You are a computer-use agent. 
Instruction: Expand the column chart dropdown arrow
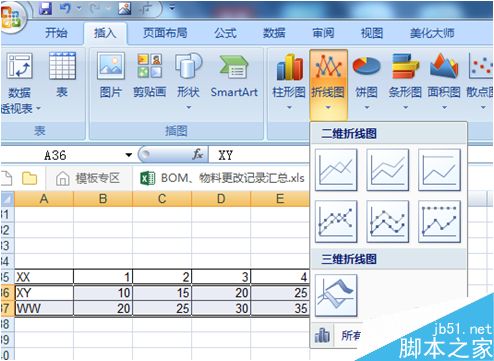(289, 107)
